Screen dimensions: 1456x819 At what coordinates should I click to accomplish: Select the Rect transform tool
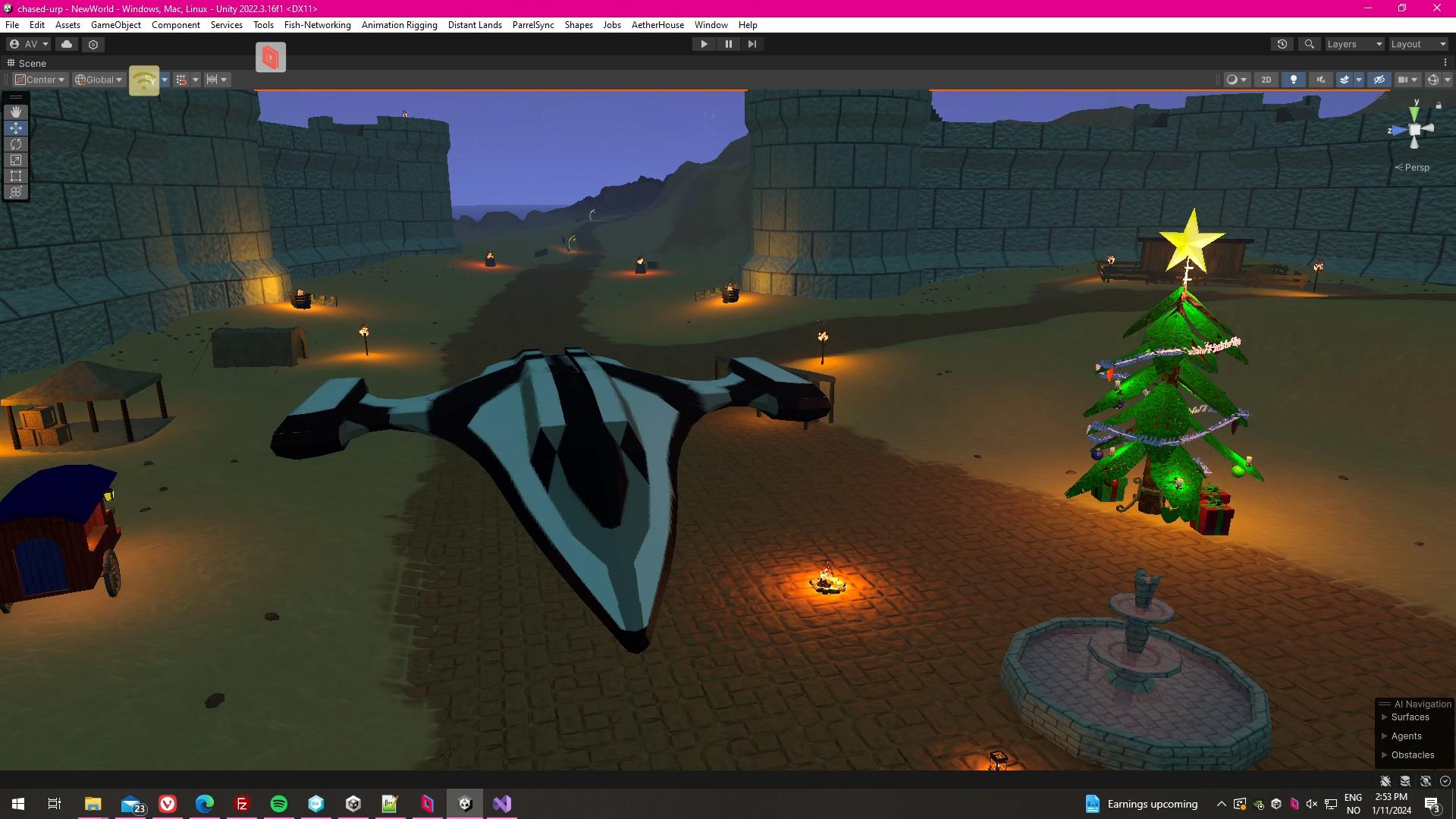(x=16, y=176)
